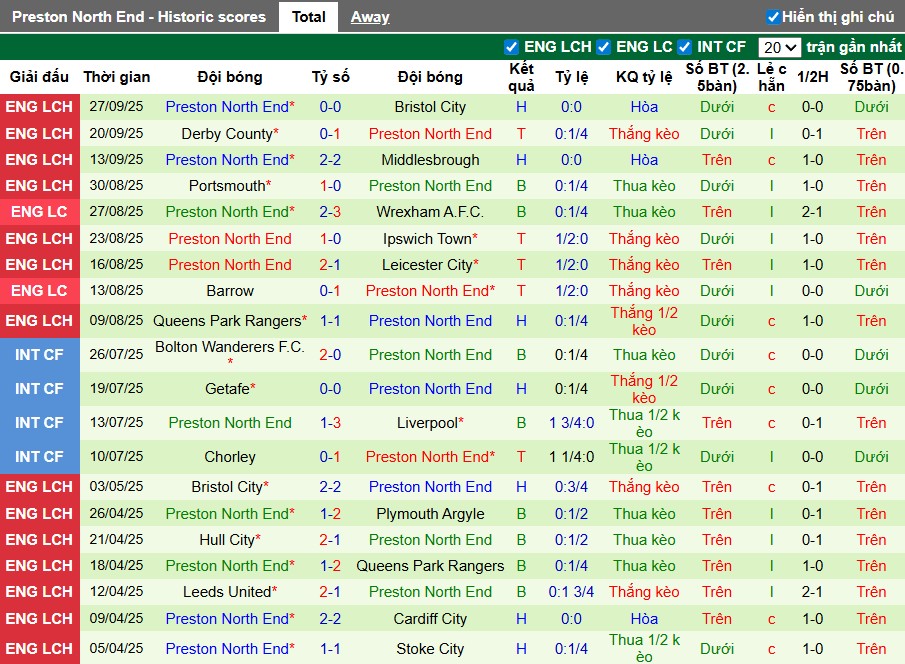Uncheck the Hiển thị ghi chú option
905x664 pixels.
(771, 16)
